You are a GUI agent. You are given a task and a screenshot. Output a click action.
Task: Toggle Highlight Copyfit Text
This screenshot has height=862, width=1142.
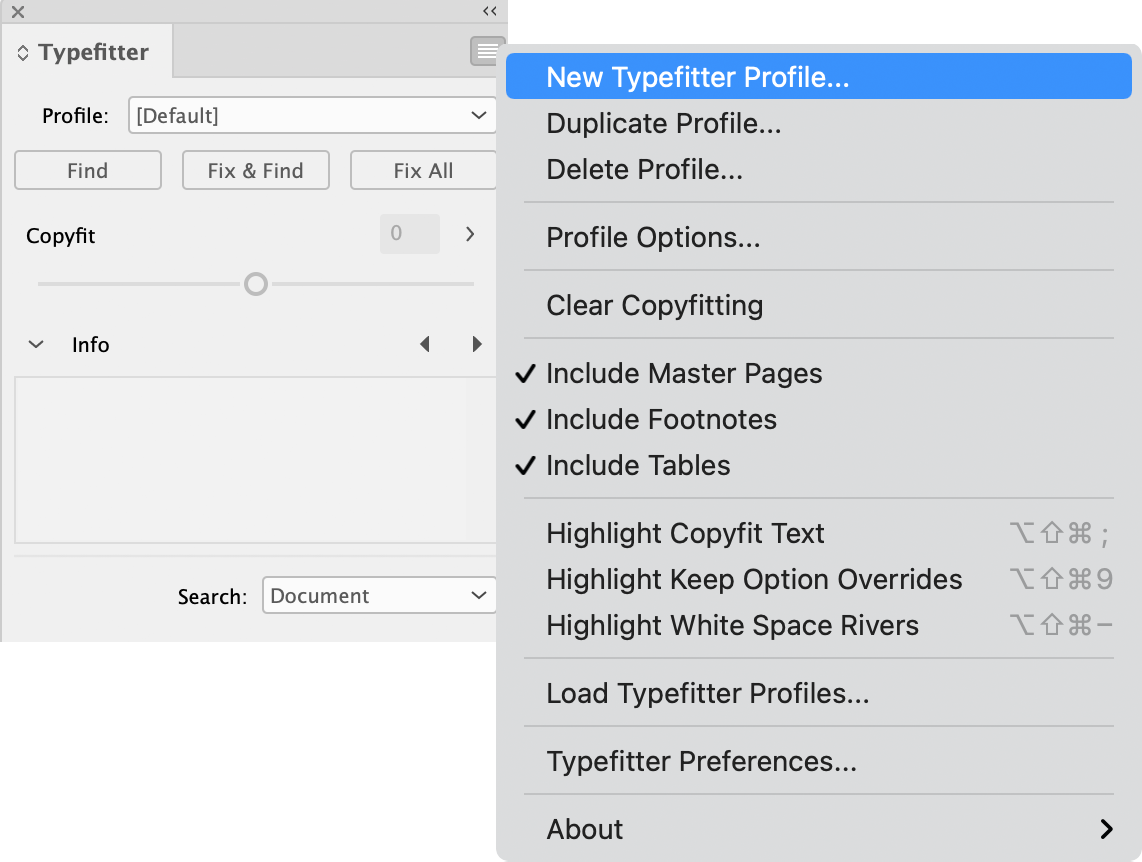[819, 533]
